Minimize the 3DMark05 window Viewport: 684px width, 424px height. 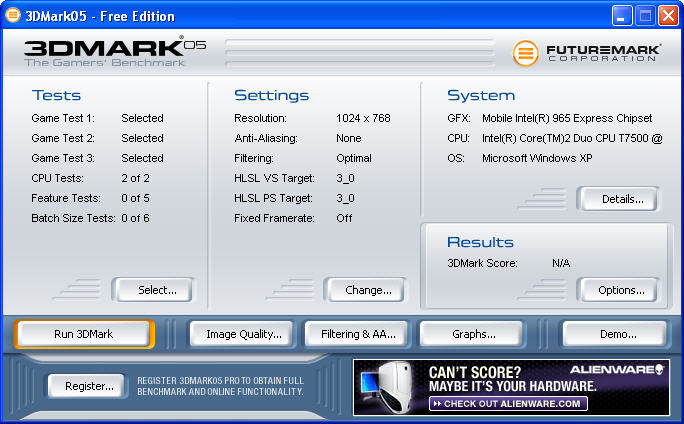point(622,16)
